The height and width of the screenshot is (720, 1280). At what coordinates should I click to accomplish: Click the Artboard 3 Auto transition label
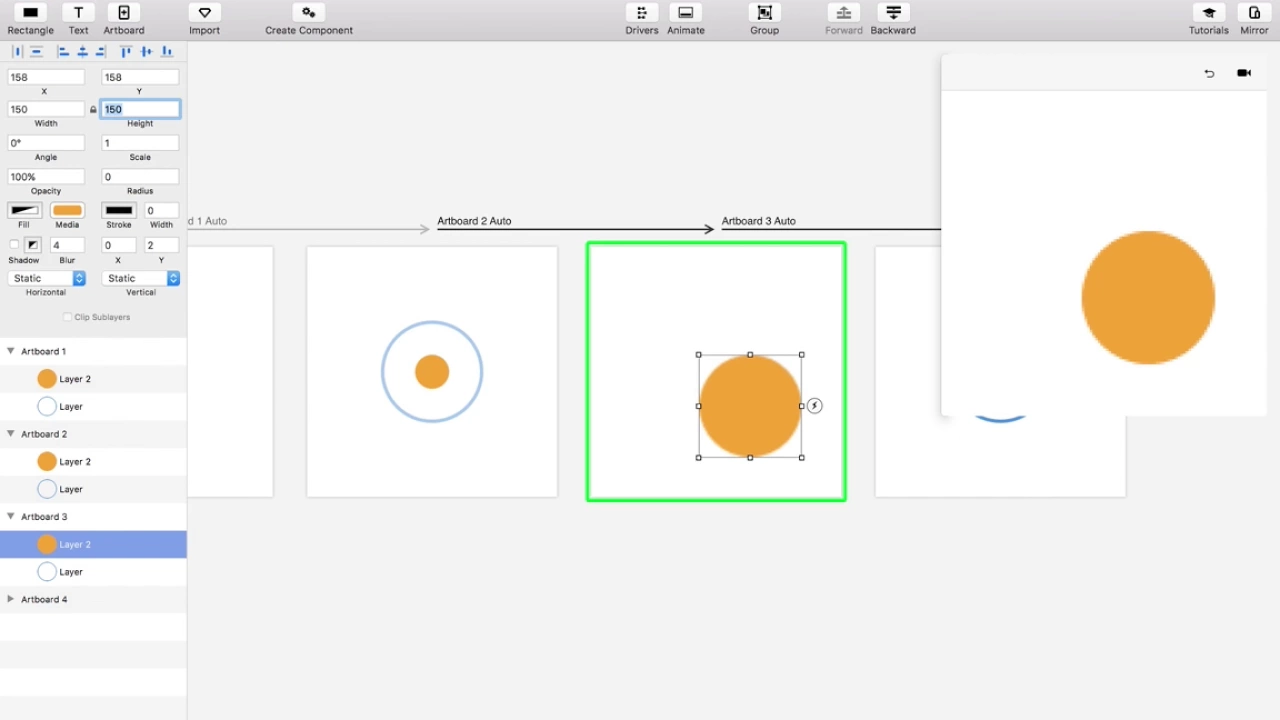click(759, 221)
